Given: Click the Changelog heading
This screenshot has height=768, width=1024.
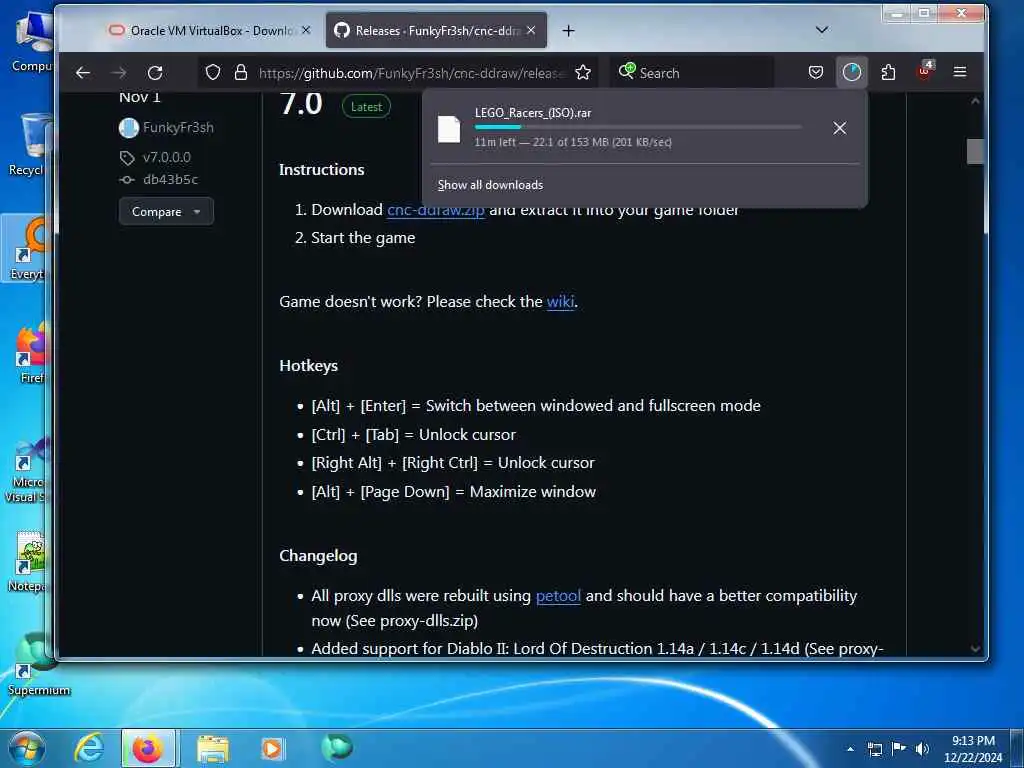Looking at the screenshot, I should click(x=318, y=556).
